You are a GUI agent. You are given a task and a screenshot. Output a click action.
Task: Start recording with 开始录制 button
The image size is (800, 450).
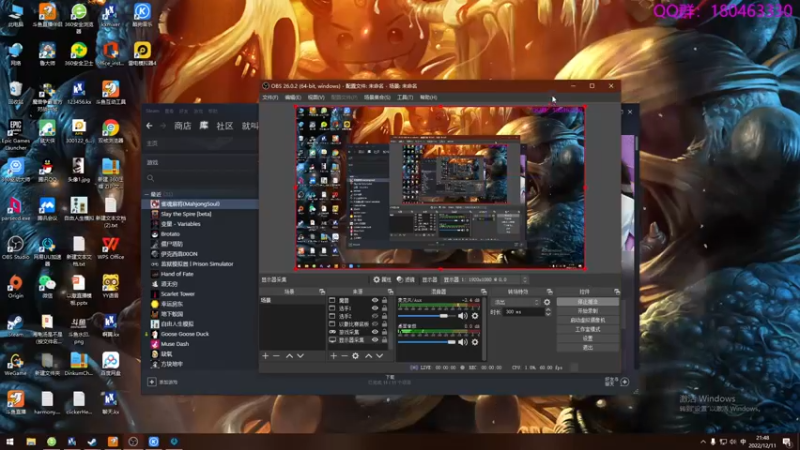click(588, 311)
